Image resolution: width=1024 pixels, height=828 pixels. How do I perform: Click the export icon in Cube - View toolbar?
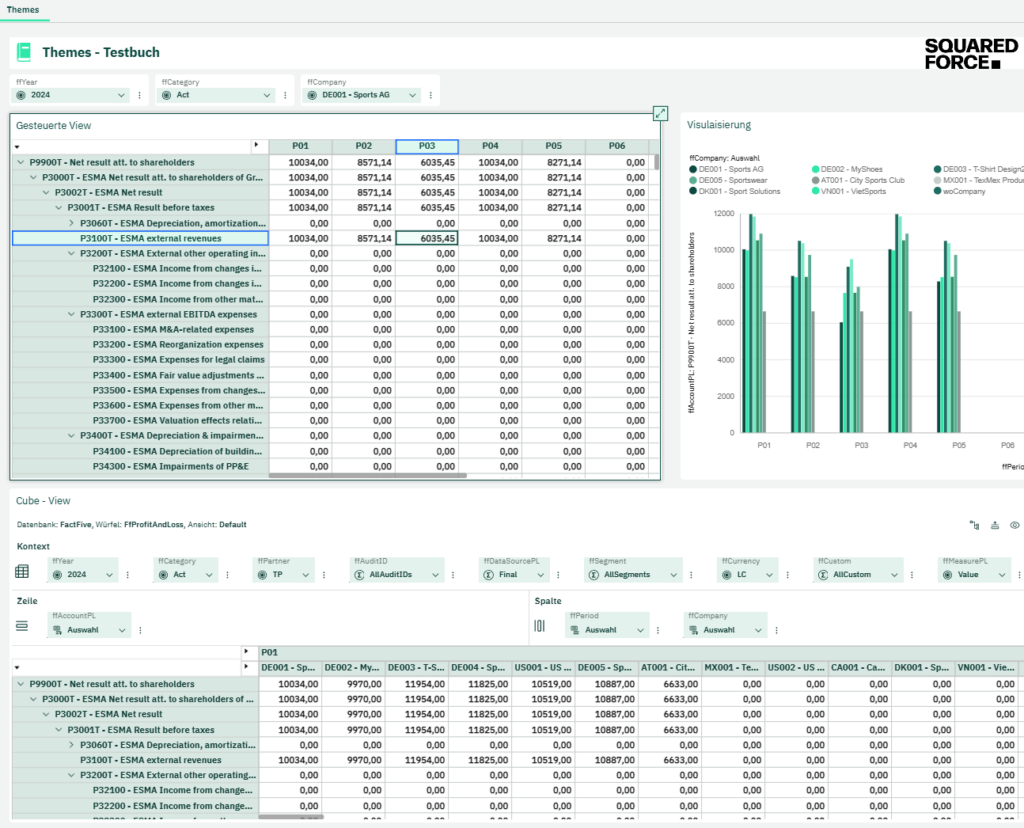click(x=995, y=525)
